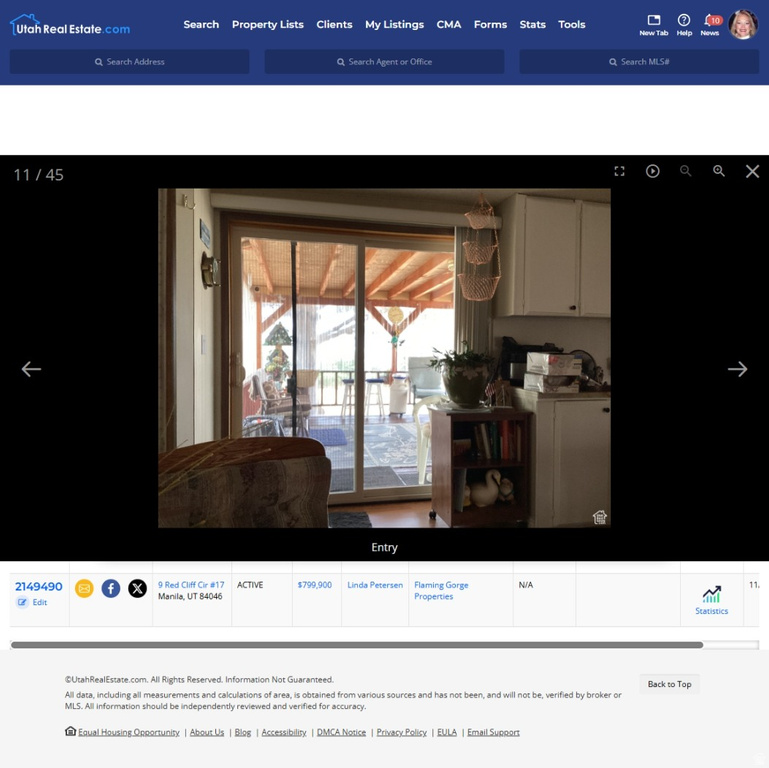Image resolution: width=769 pixels, height=768 pixels.
Task: Open MLS listing 2149490
Action: pos(38,587)
